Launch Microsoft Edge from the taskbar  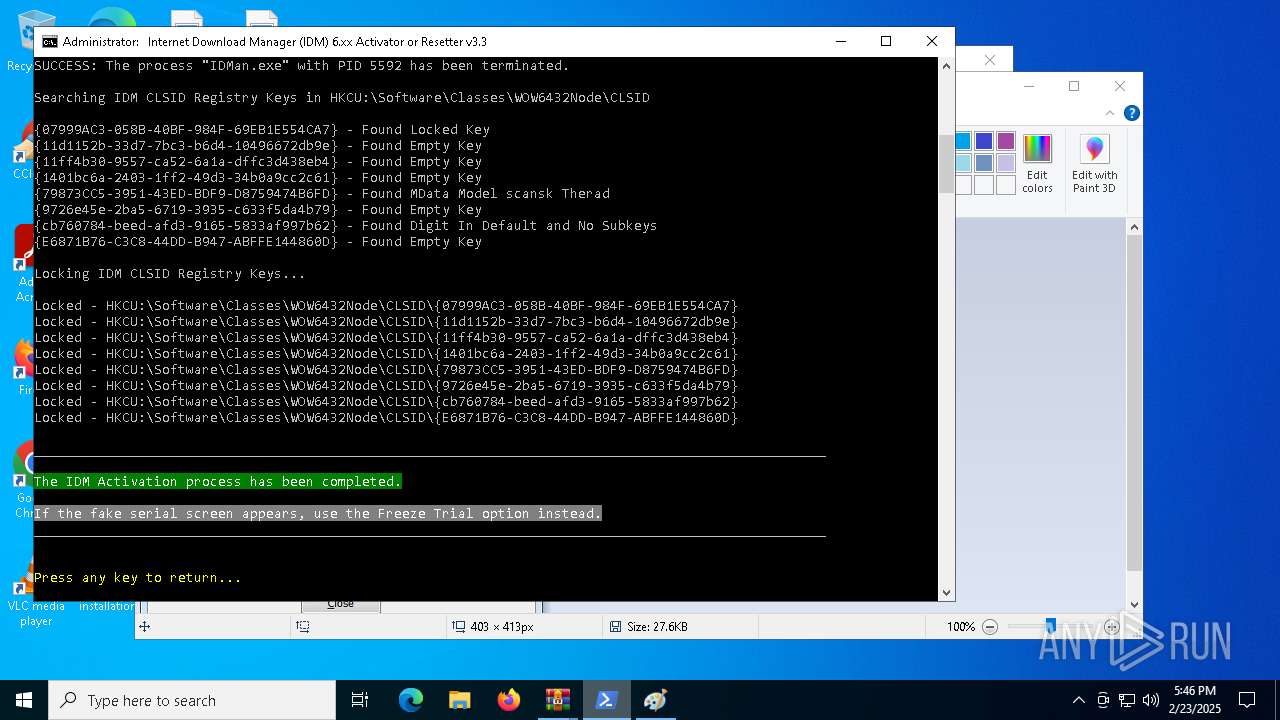411,700
